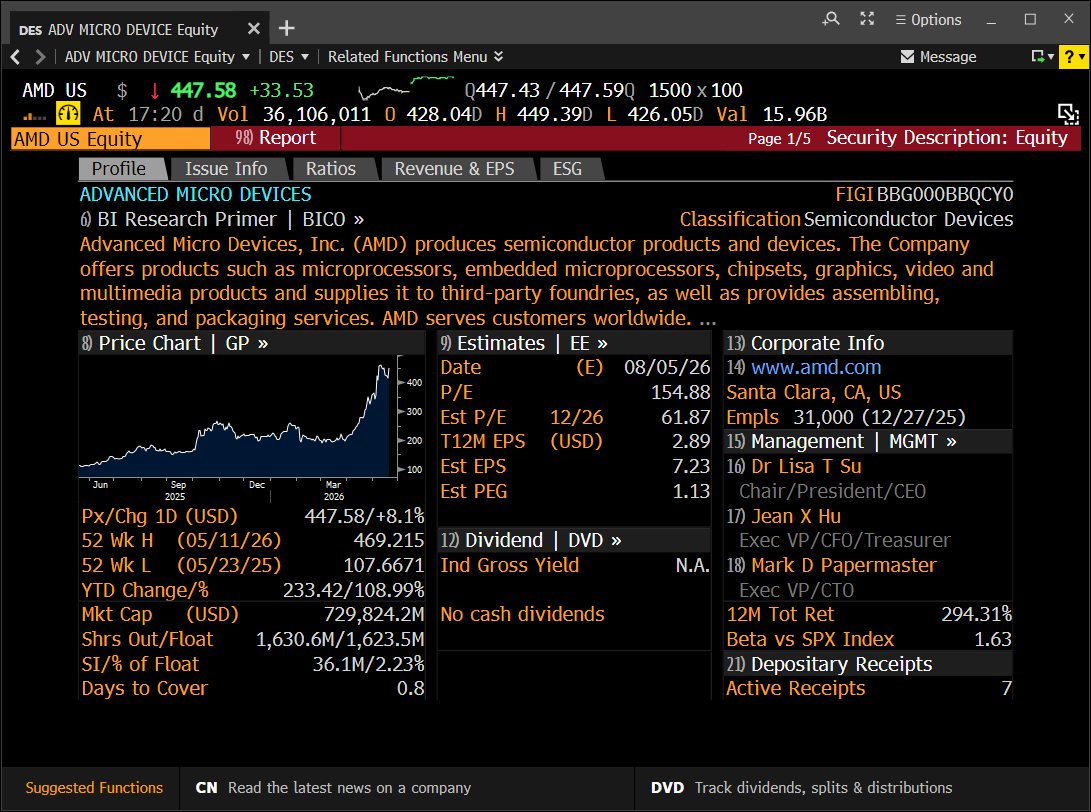This screenshot has height=812, width=1091.
Task: Click the Empls 31,000 row
Action: point(846,417)
